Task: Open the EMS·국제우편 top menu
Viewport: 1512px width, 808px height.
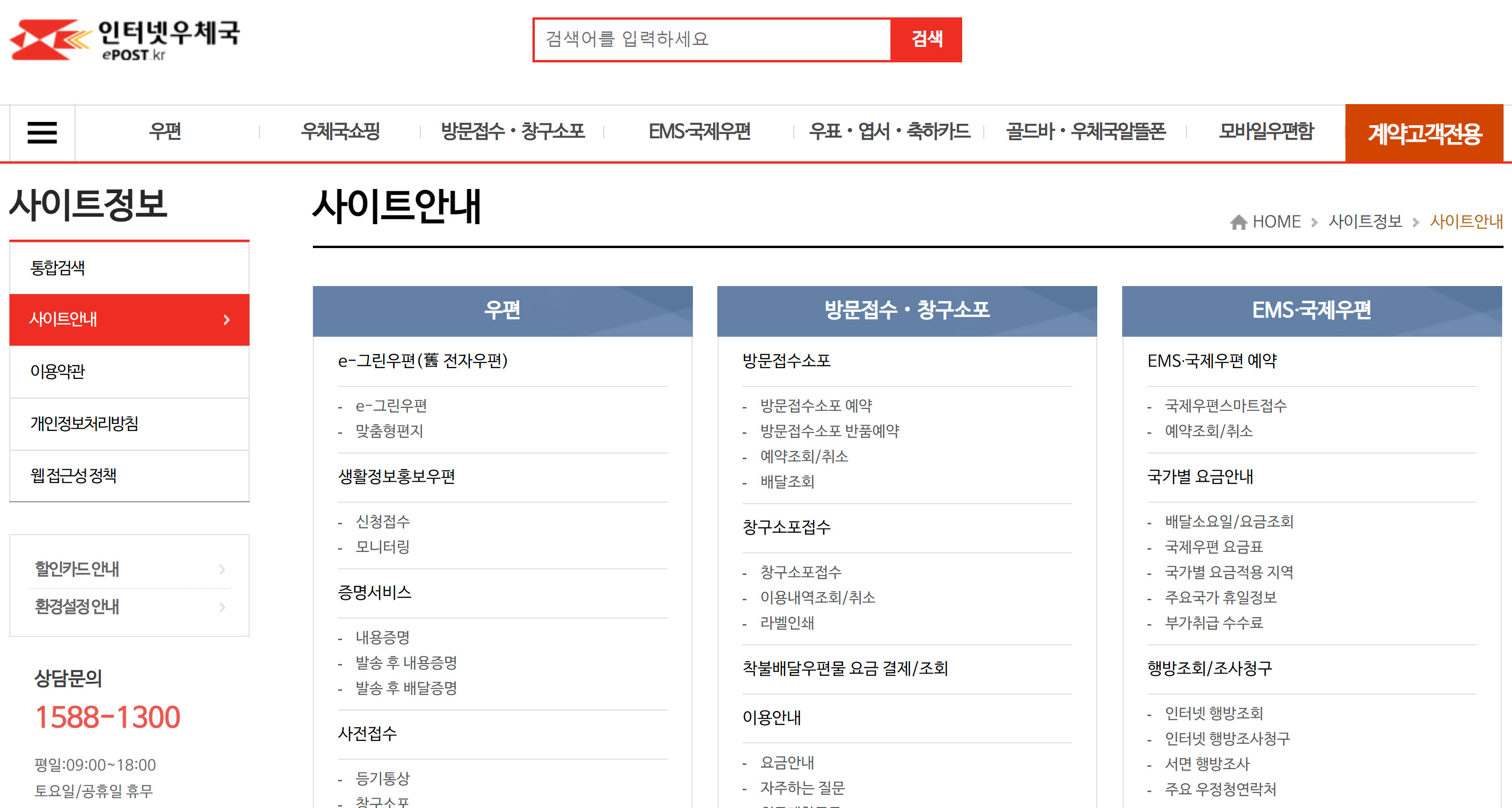Action: tap(699, 131)
